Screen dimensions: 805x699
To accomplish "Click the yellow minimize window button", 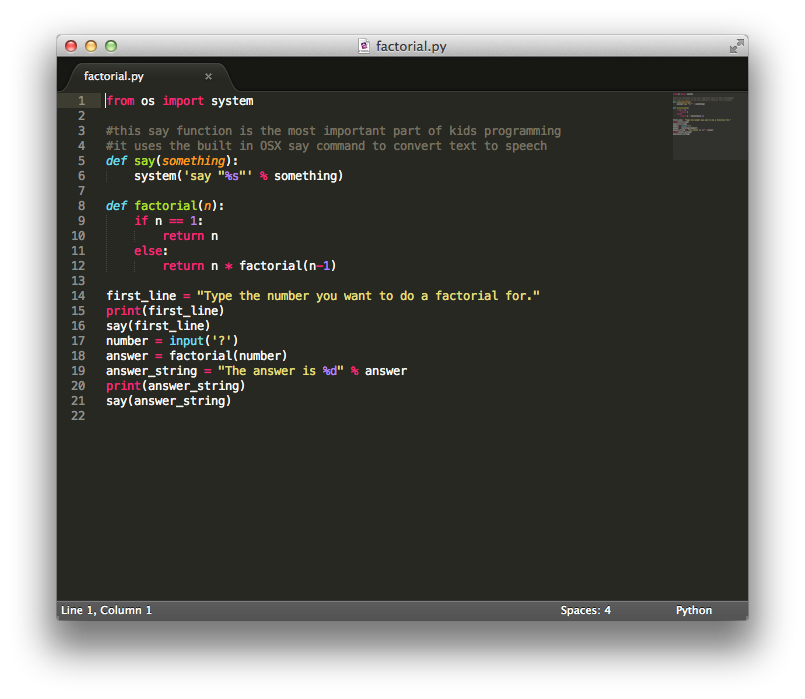I will click(91, 46).
